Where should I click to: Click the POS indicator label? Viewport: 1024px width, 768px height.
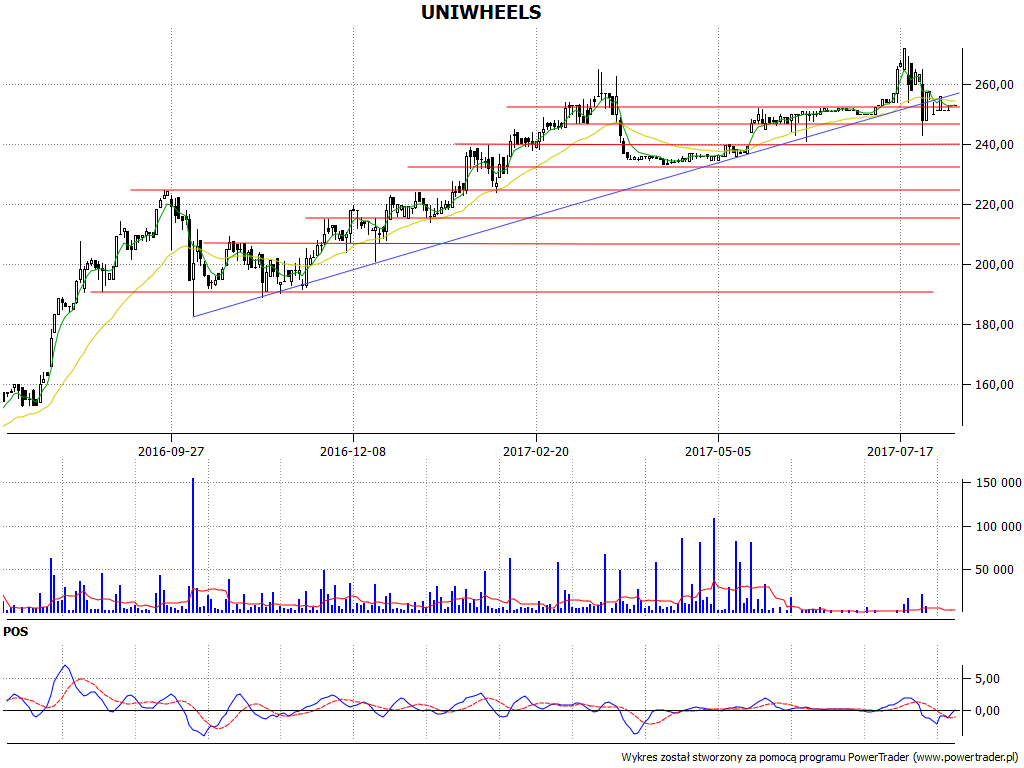16,632
